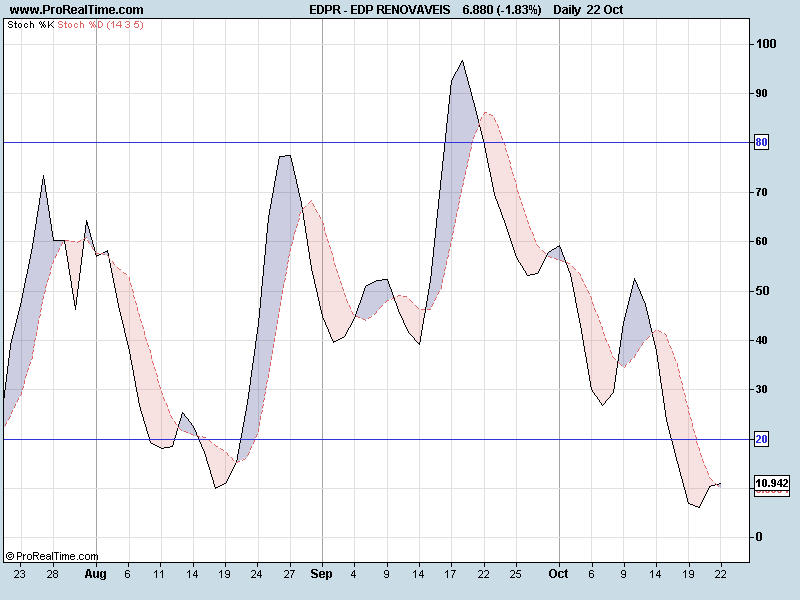Click the October 6 date label
Screen dimensions: 800x600
point(591,574)
